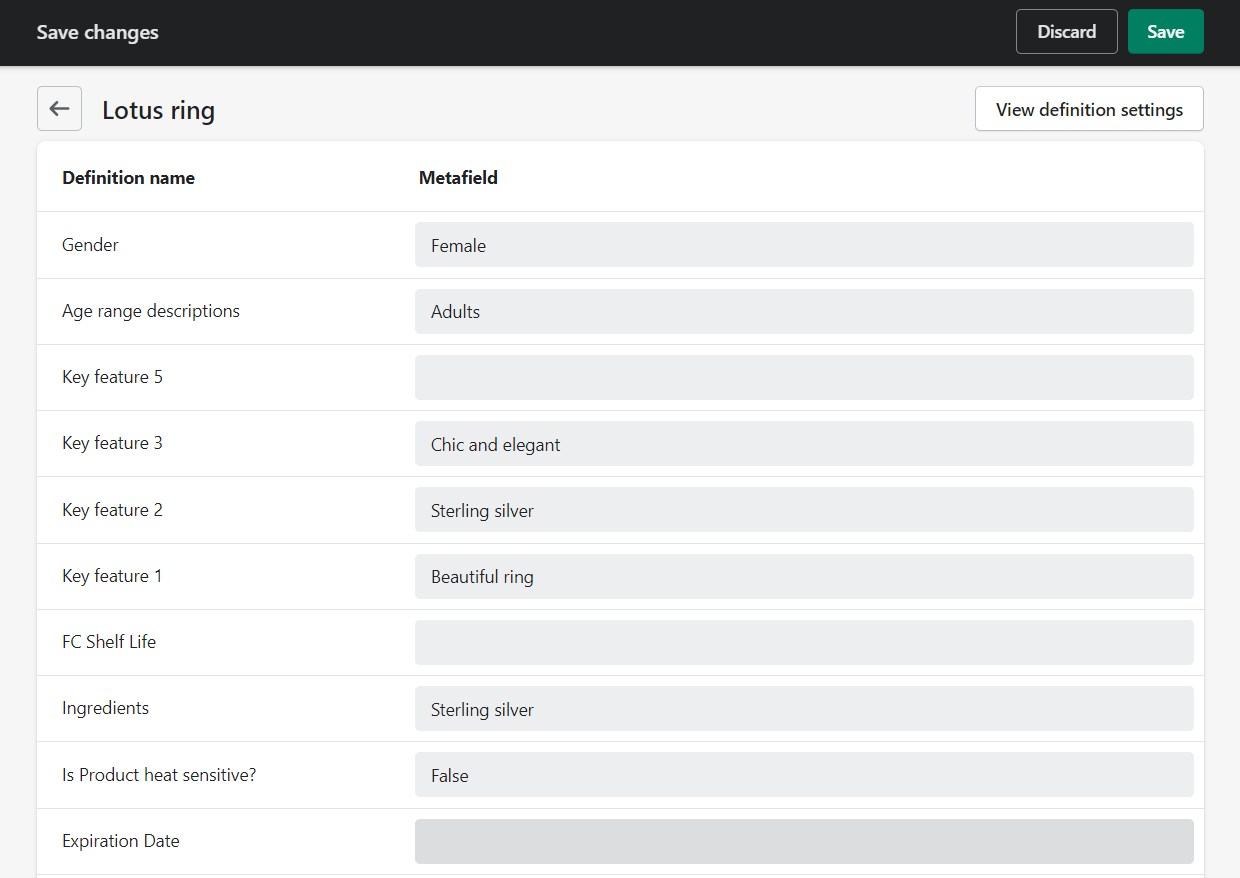
Task: Edit Key feature 3 'Chic and elegant' field
Action: (x=803, y=444)
